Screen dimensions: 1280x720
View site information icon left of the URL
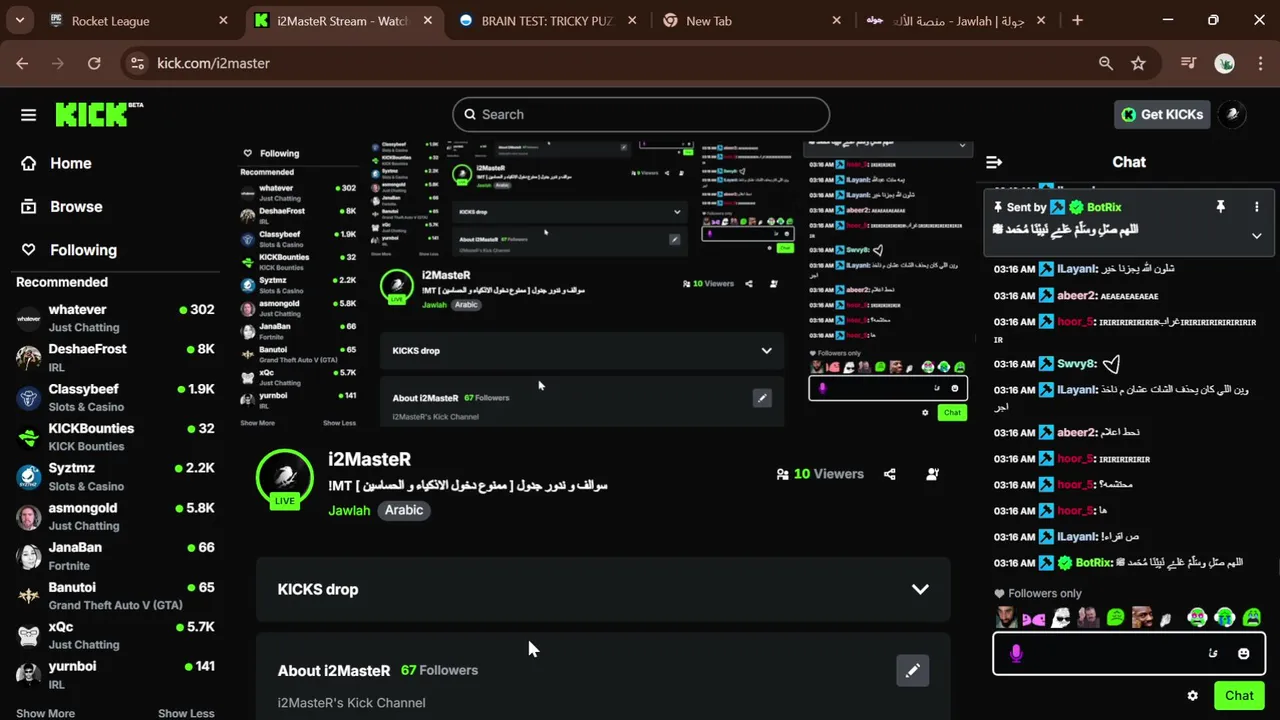(137, 63)
